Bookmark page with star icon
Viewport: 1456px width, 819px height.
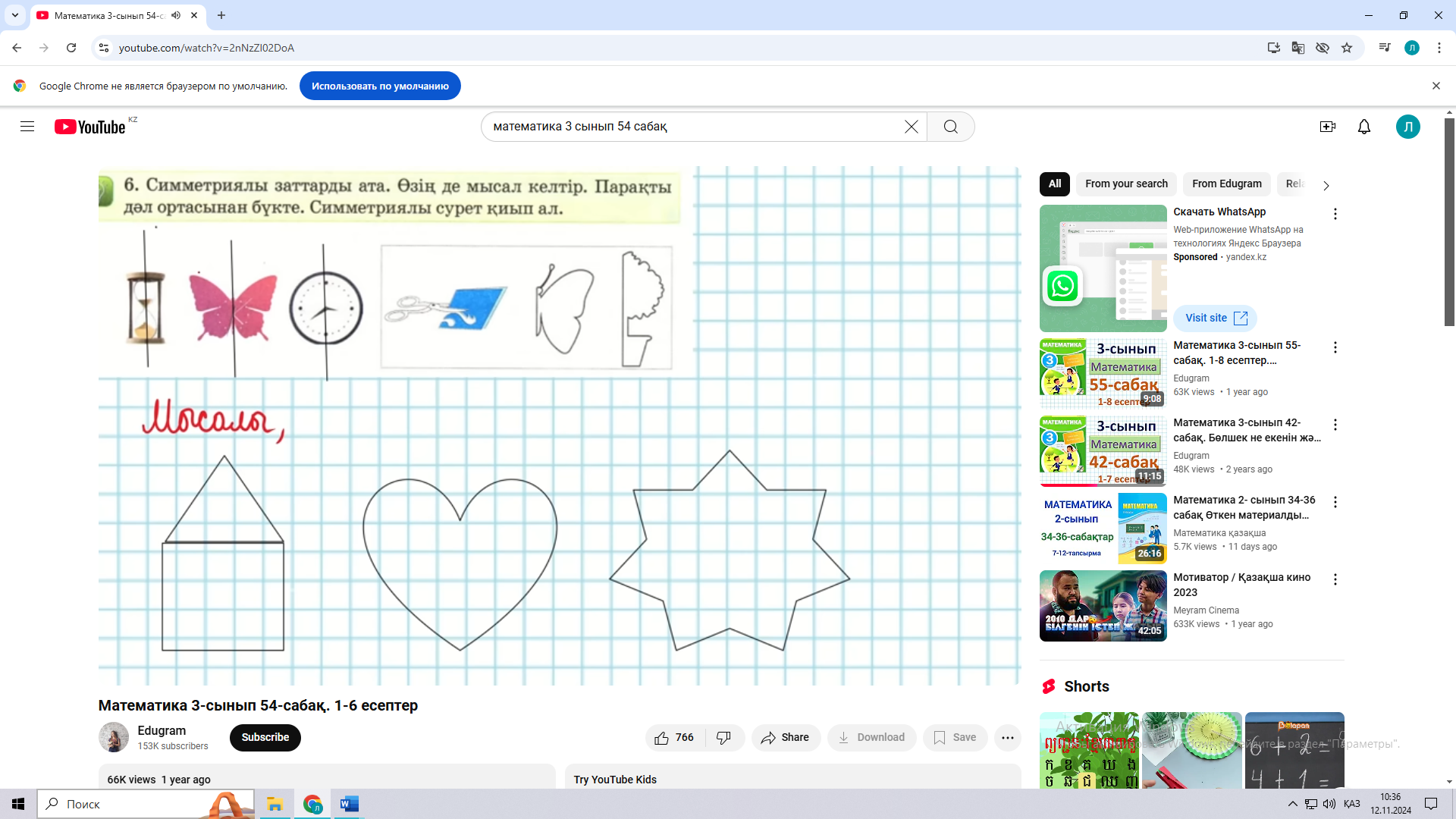click(x=1347, y=48)
